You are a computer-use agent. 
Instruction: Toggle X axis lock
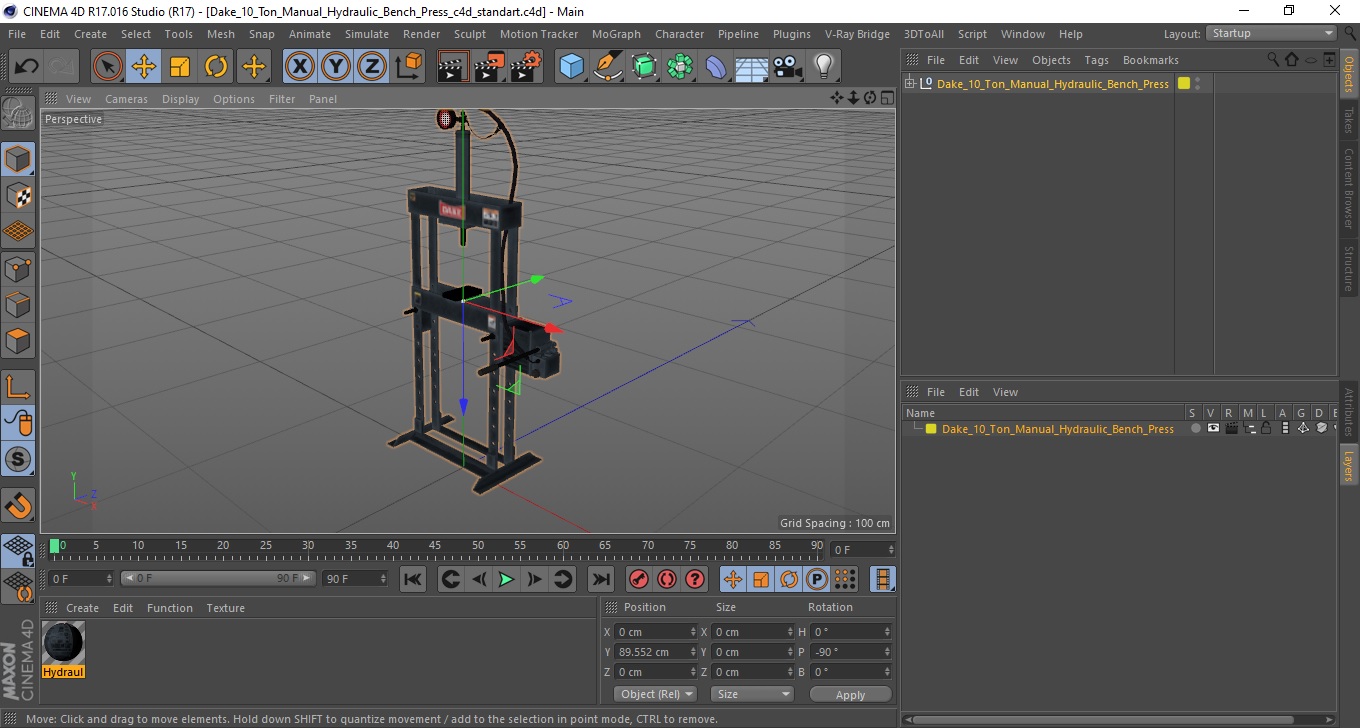(x=300, y=67)
